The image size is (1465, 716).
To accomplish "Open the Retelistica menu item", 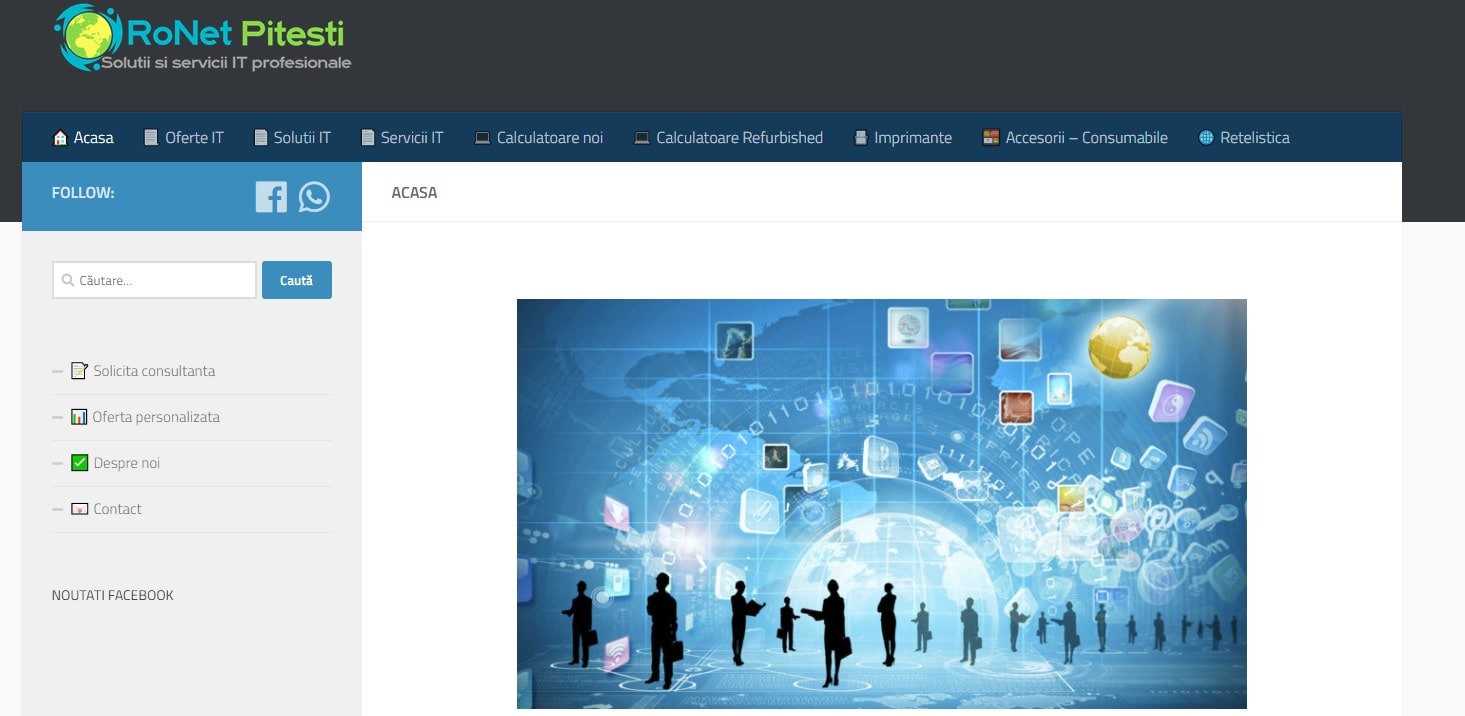I will 1244,138.
